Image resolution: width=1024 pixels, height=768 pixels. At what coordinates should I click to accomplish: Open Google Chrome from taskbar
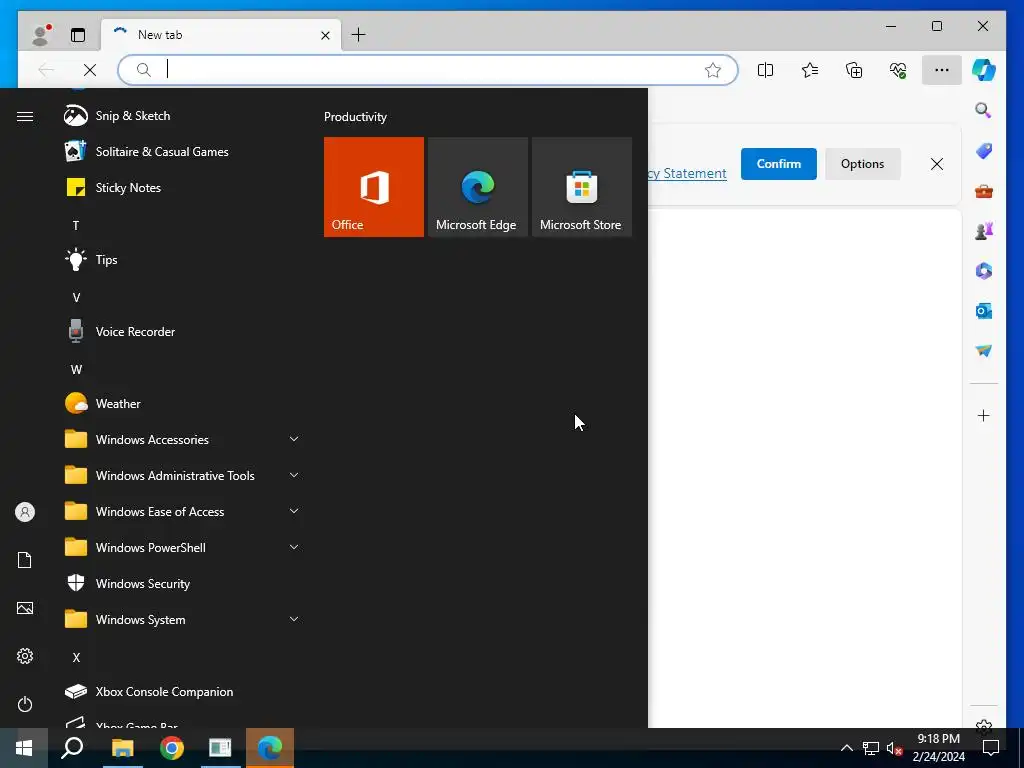coord(172,748)
